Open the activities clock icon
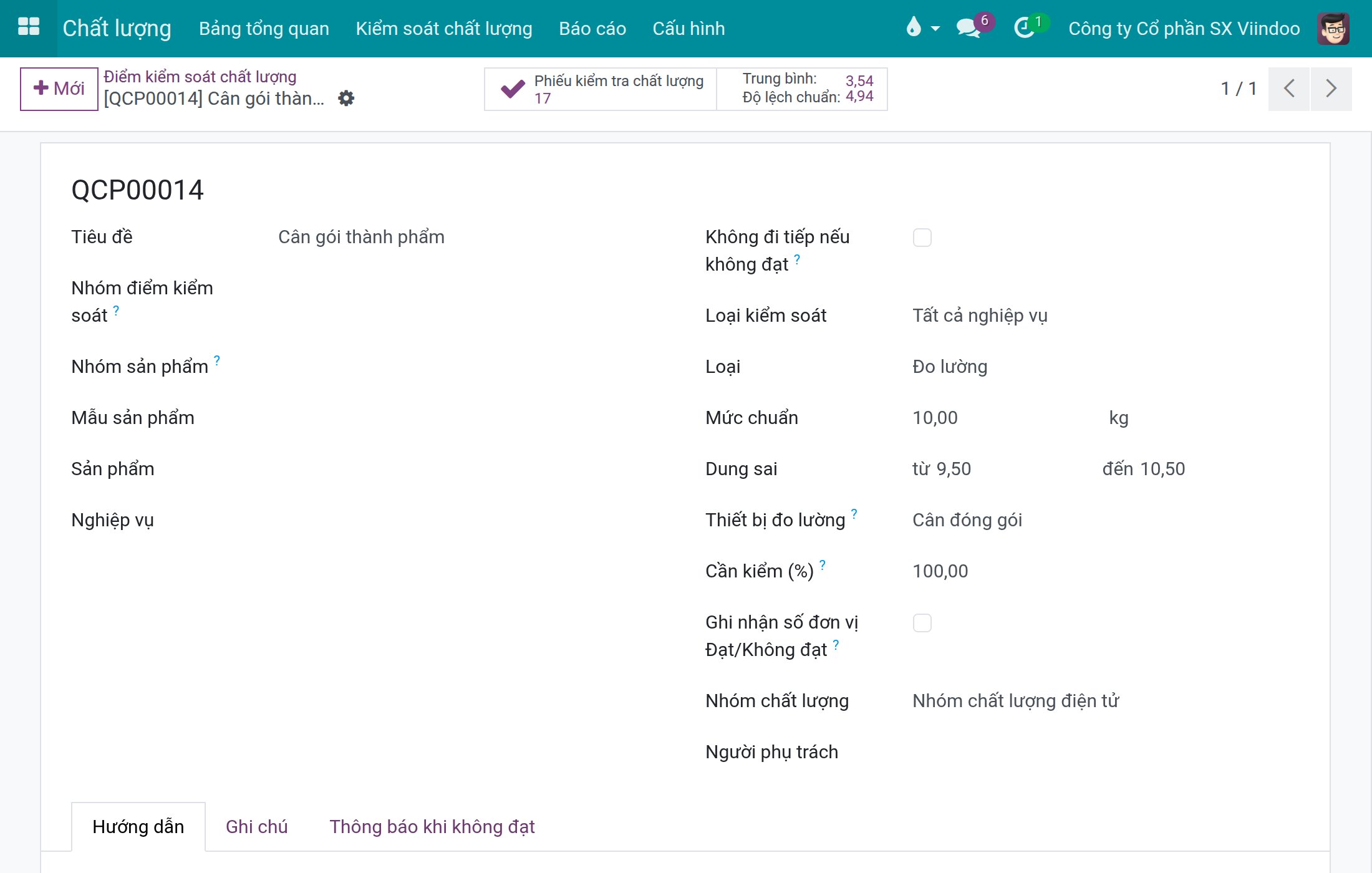 point(1024,27)
